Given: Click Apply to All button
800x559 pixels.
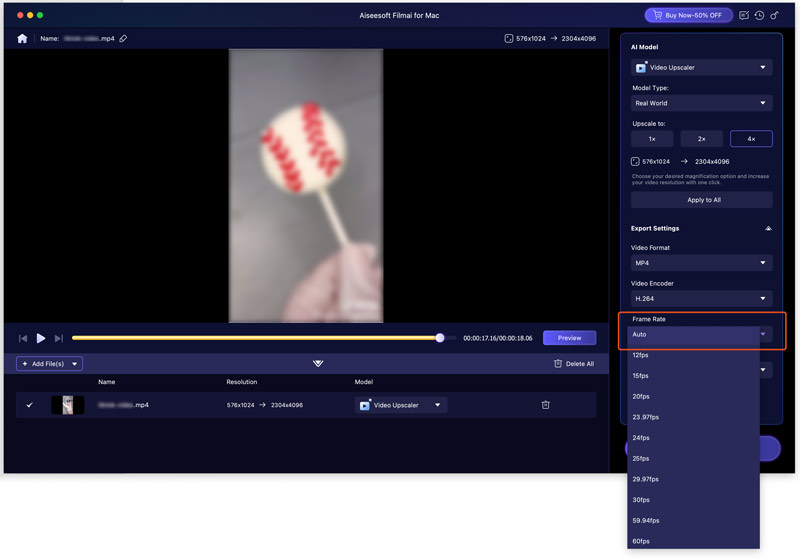Looking at the screenshot, I should point(702,200).
